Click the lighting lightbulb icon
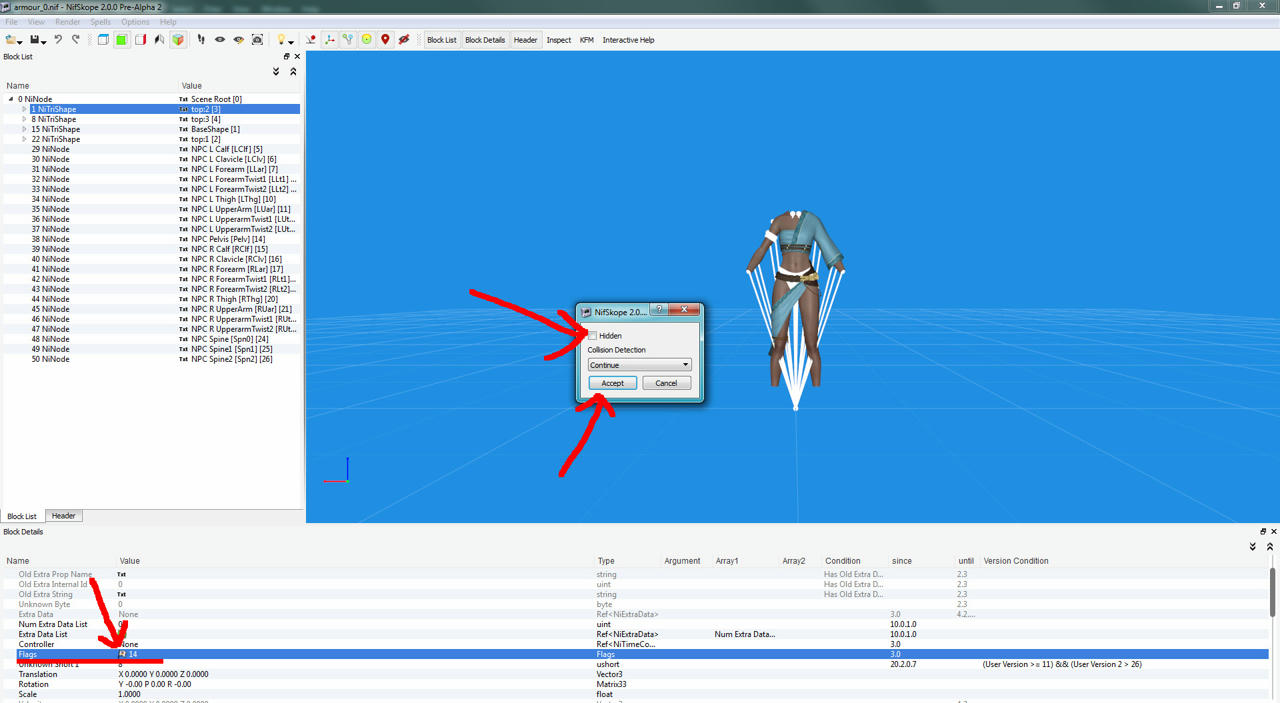The width and height of the screenshot is (1280, 703). pos(282,40)
